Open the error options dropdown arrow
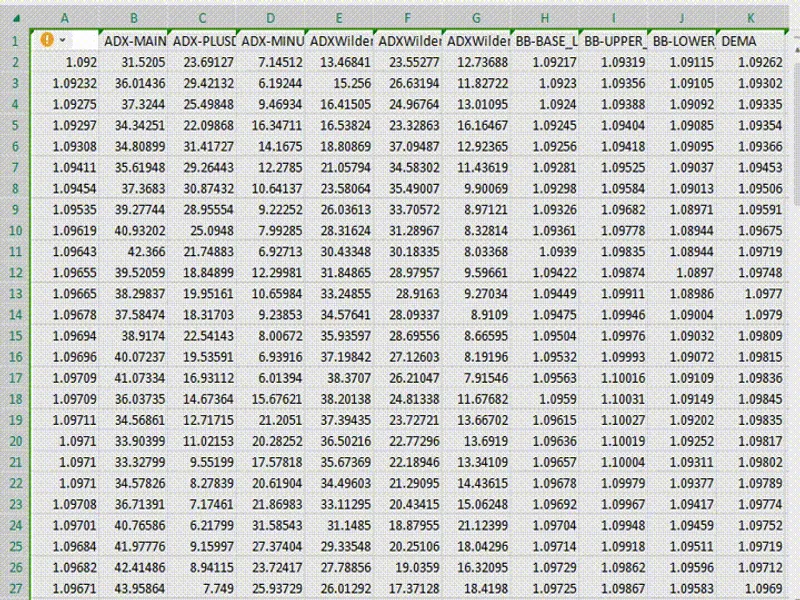Screen dimensions: 800x600 tap(62, 40)
